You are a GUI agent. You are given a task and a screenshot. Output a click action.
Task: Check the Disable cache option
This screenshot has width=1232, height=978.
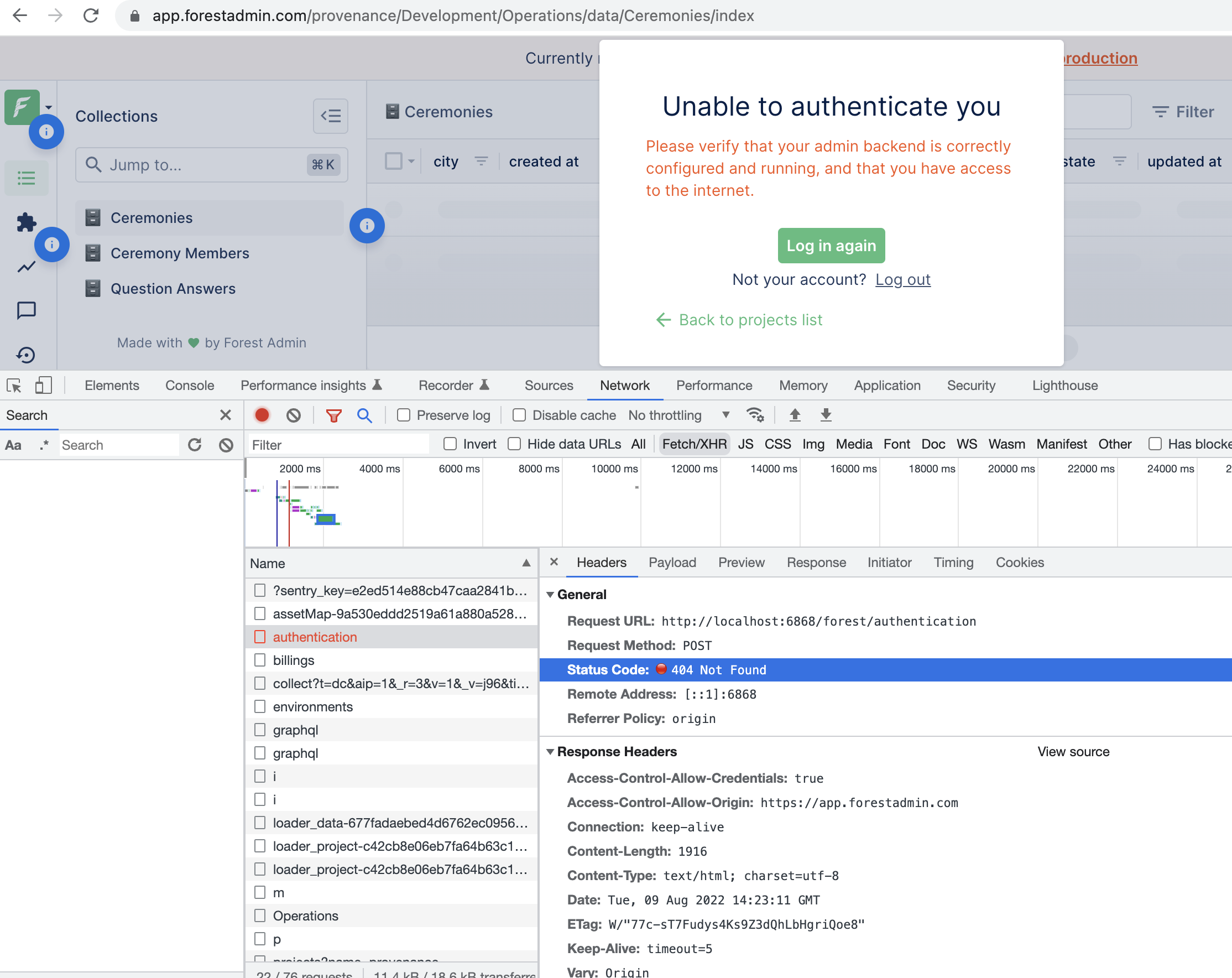pos(519,415)
